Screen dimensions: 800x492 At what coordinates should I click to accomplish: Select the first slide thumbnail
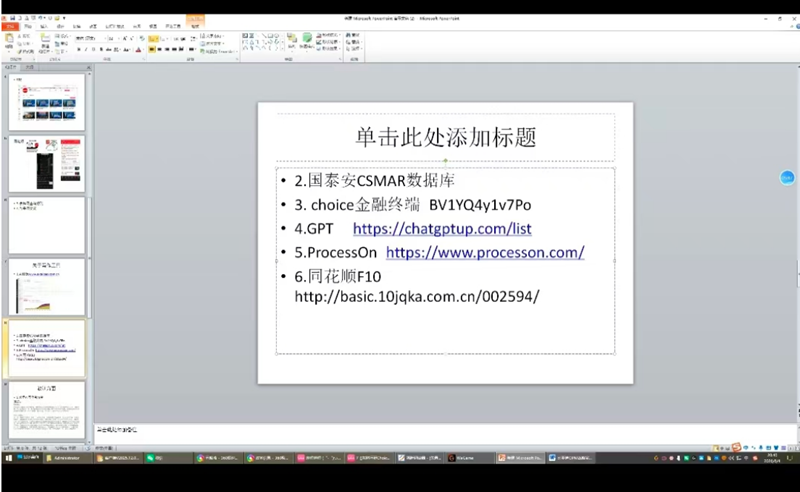coord(46,102)
